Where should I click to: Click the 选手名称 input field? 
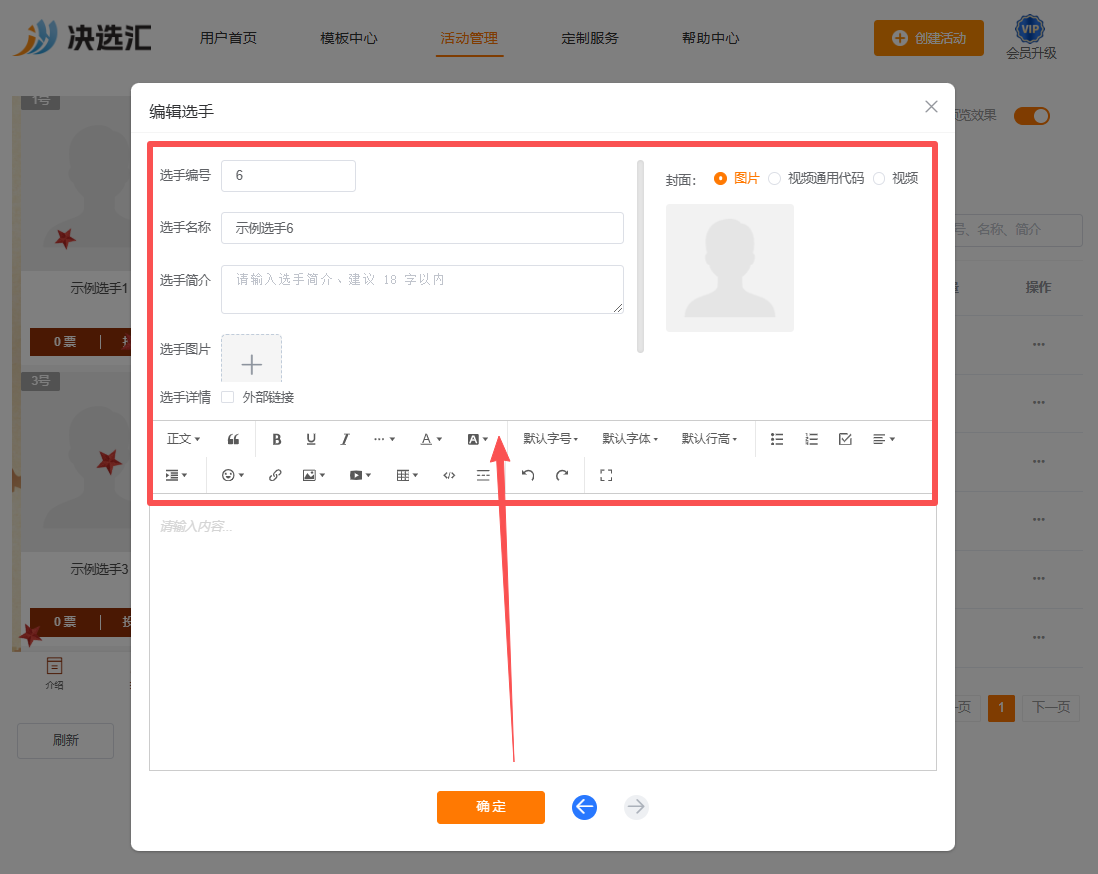pos(422,228)
